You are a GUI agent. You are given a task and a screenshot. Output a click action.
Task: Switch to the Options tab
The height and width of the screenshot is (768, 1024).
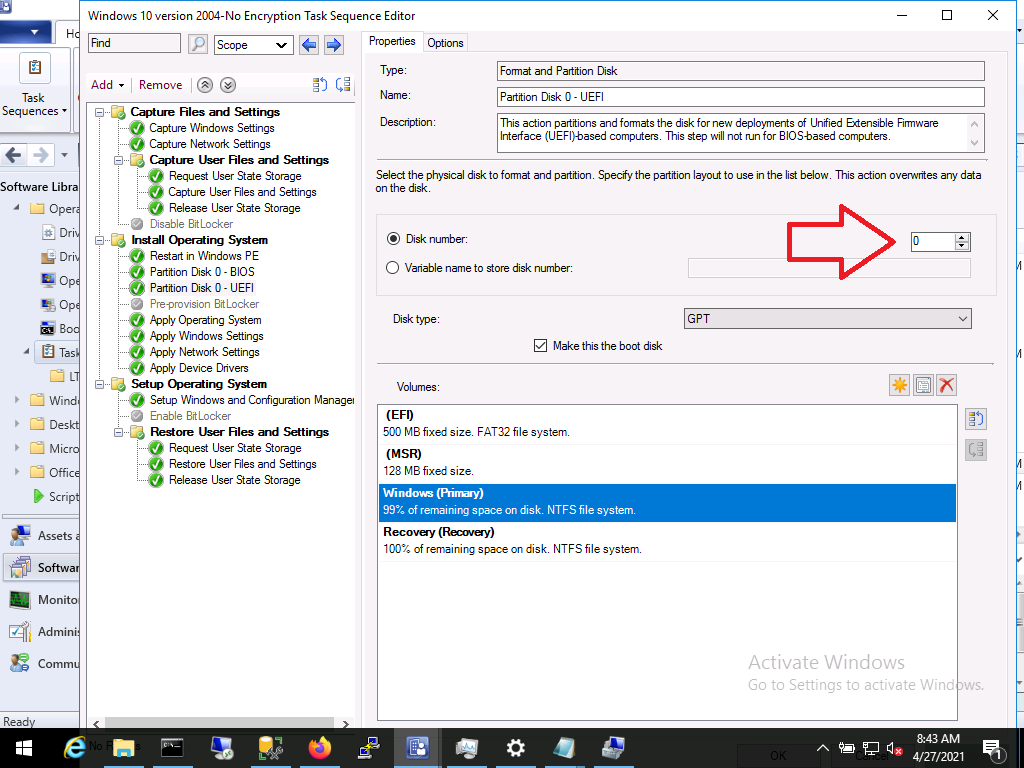445,43
